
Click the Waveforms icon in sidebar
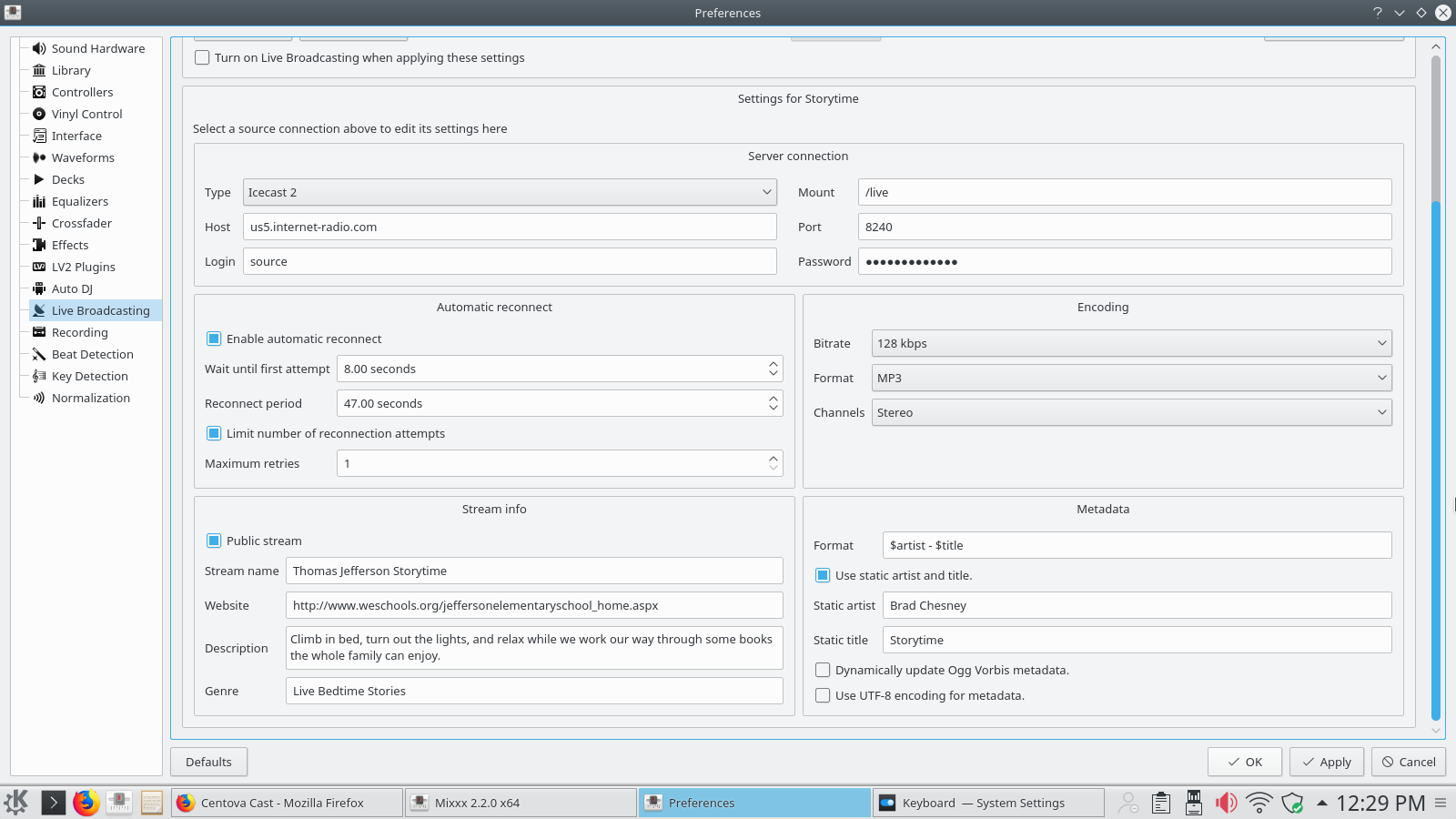point(39,157)
